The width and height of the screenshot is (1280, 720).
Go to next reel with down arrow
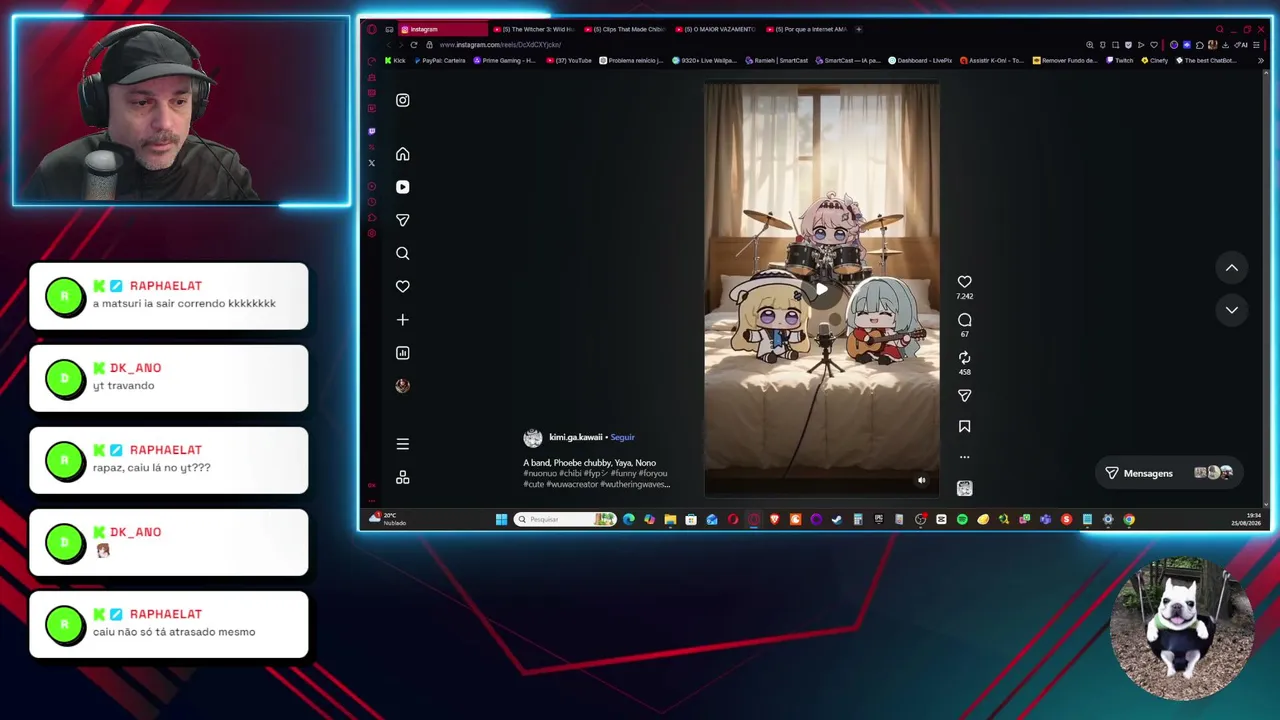click(x=1231, y=310)
